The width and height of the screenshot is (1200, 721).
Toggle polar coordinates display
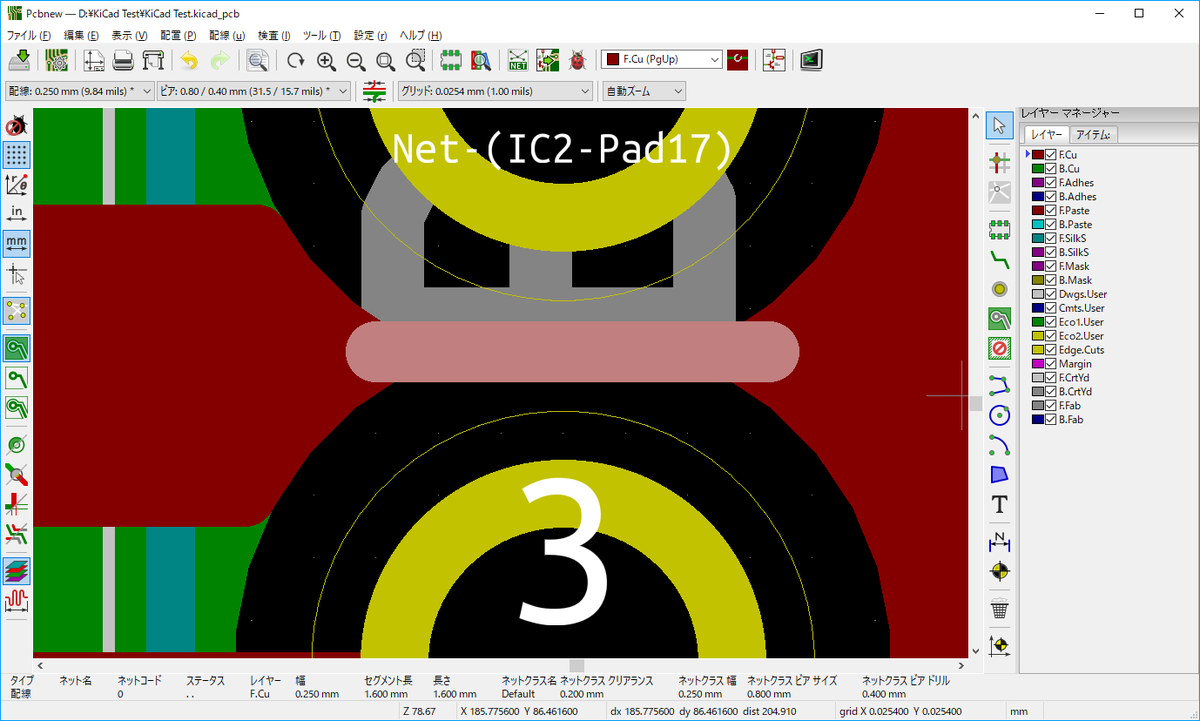[x=16, y=184]
